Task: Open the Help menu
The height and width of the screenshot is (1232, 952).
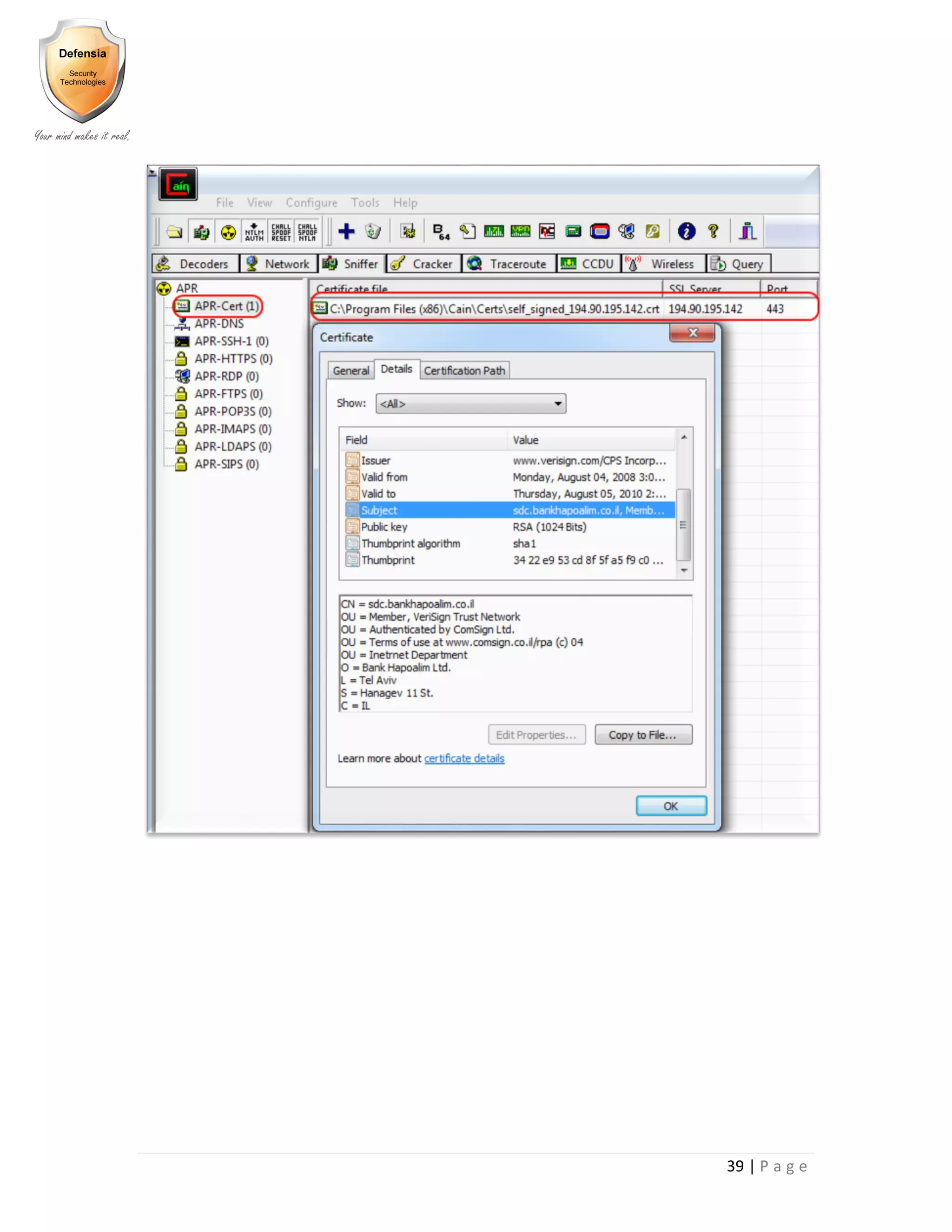Action: pos(405,203)
